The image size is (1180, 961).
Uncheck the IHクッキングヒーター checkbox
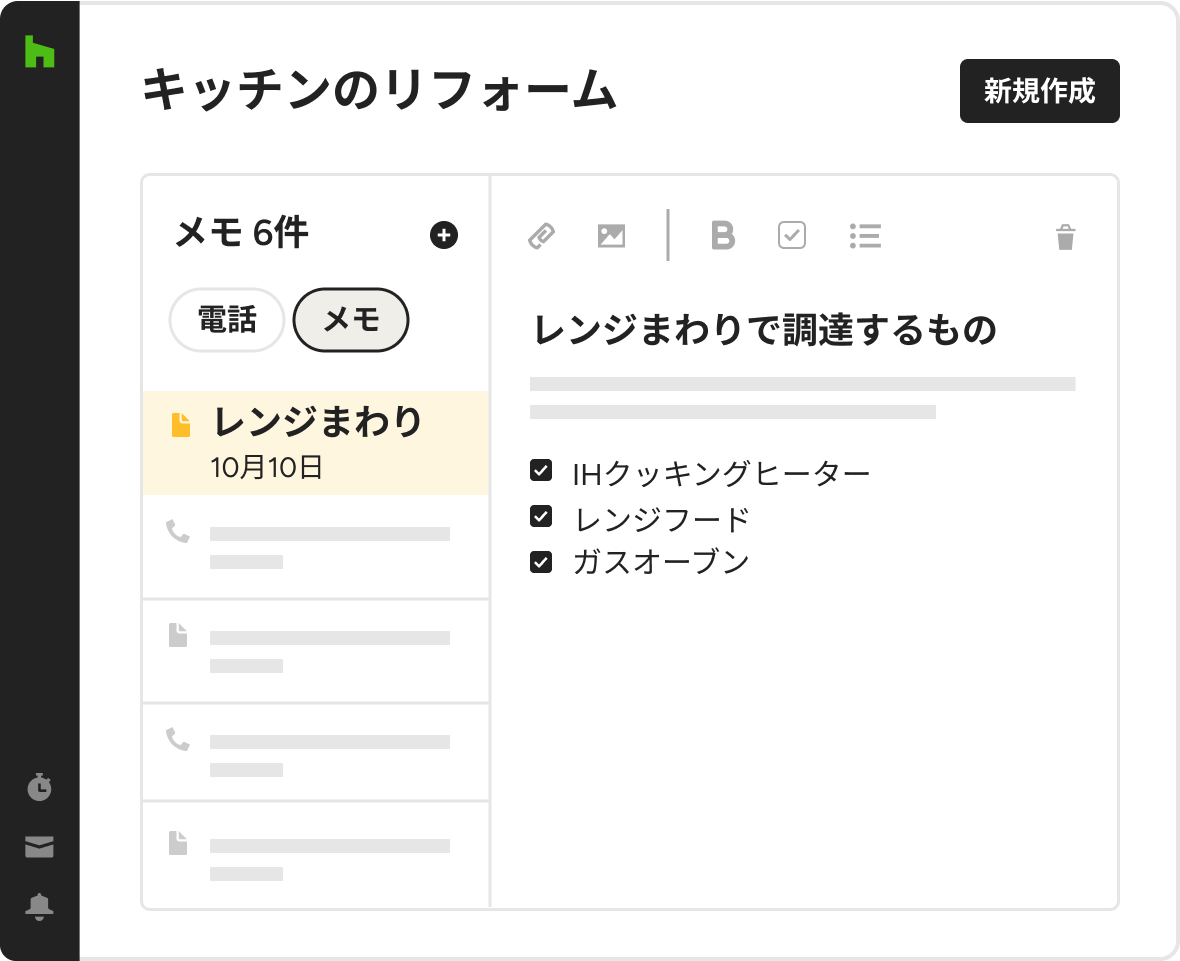coord(541,470)
